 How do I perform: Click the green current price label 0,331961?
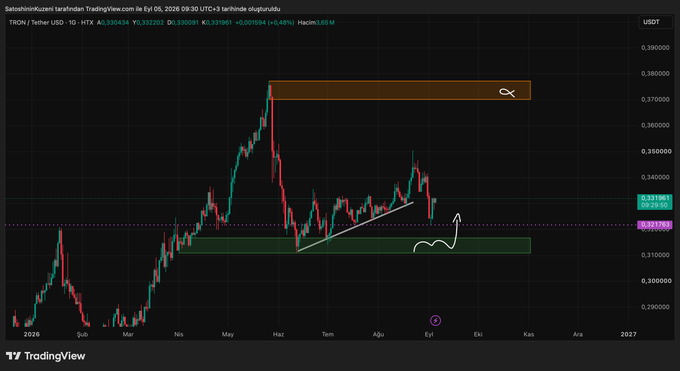pos(655,202)
